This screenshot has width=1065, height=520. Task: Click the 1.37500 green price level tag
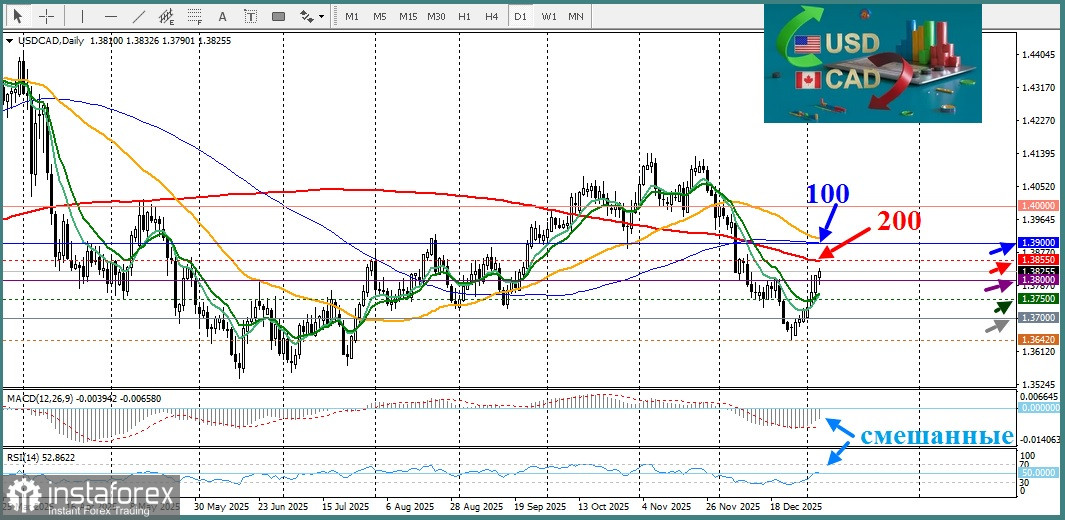tap(1039, 298)
